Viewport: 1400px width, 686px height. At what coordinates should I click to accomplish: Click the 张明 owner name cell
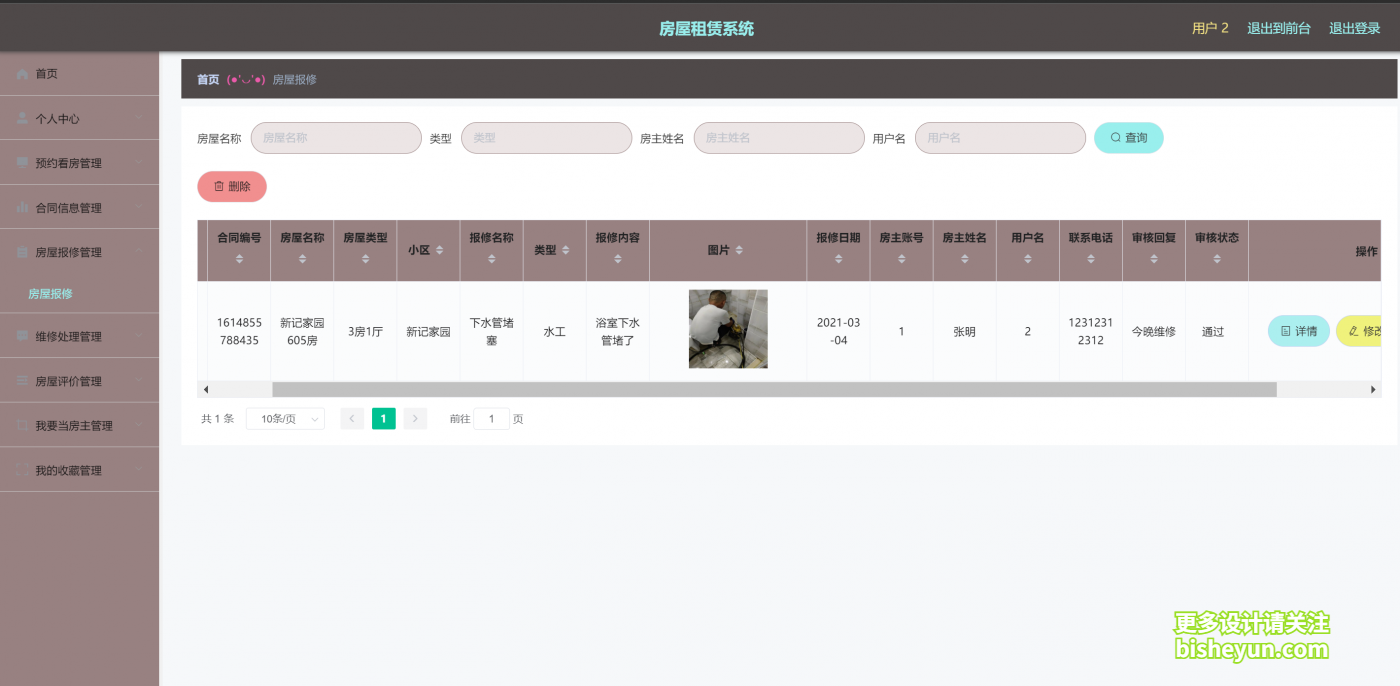point(964,331)
